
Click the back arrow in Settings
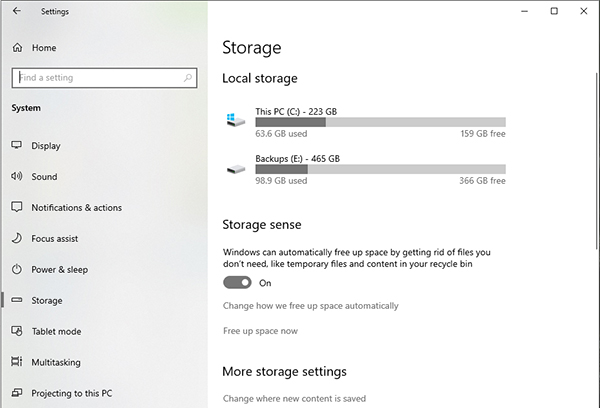click(x=16, y=11)
